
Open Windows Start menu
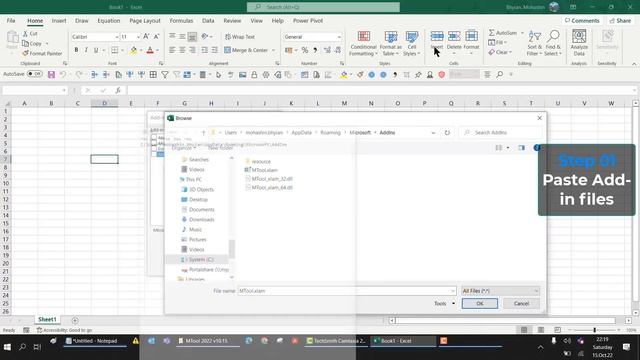(x=7, y=347)
